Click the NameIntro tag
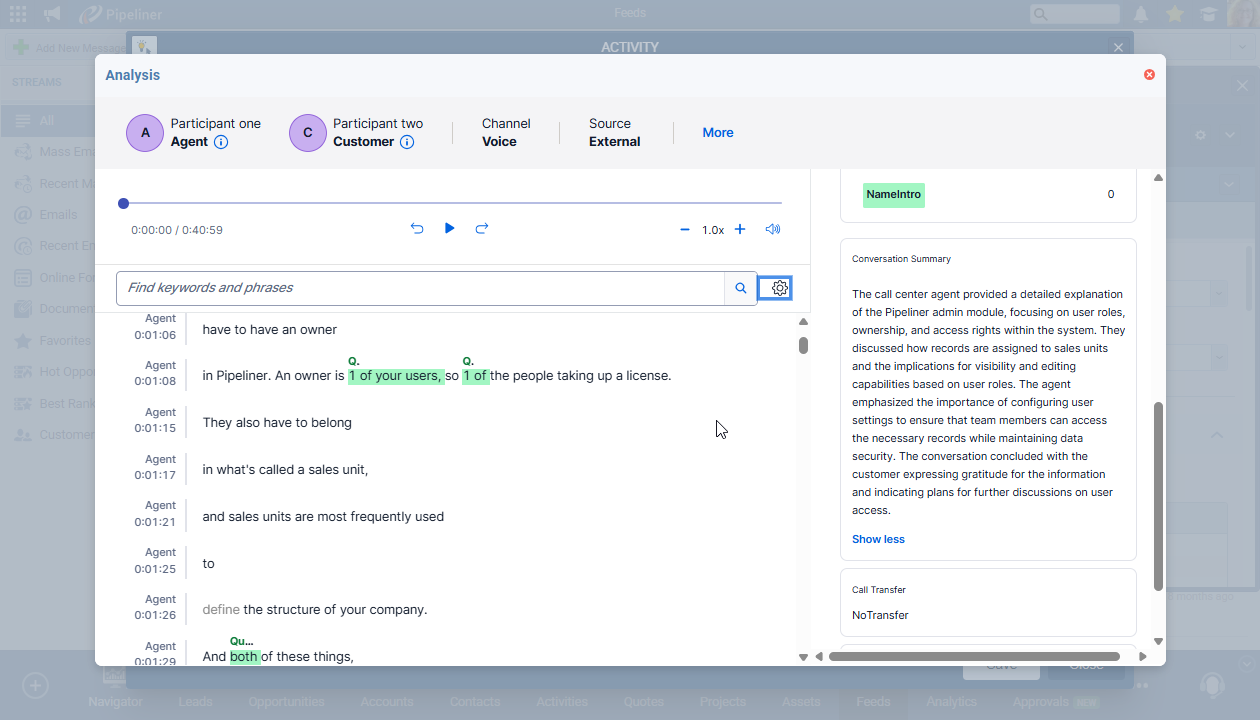This screenshot has width=1260, height=720. [893, 195]
